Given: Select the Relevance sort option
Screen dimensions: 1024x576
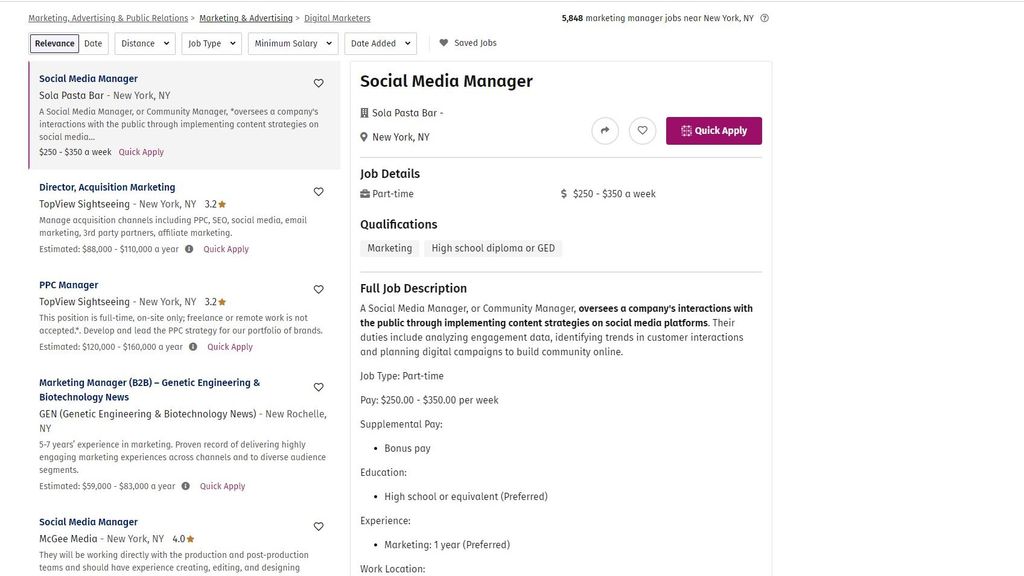Looking at the screenshot, I should tap(53, 43).
